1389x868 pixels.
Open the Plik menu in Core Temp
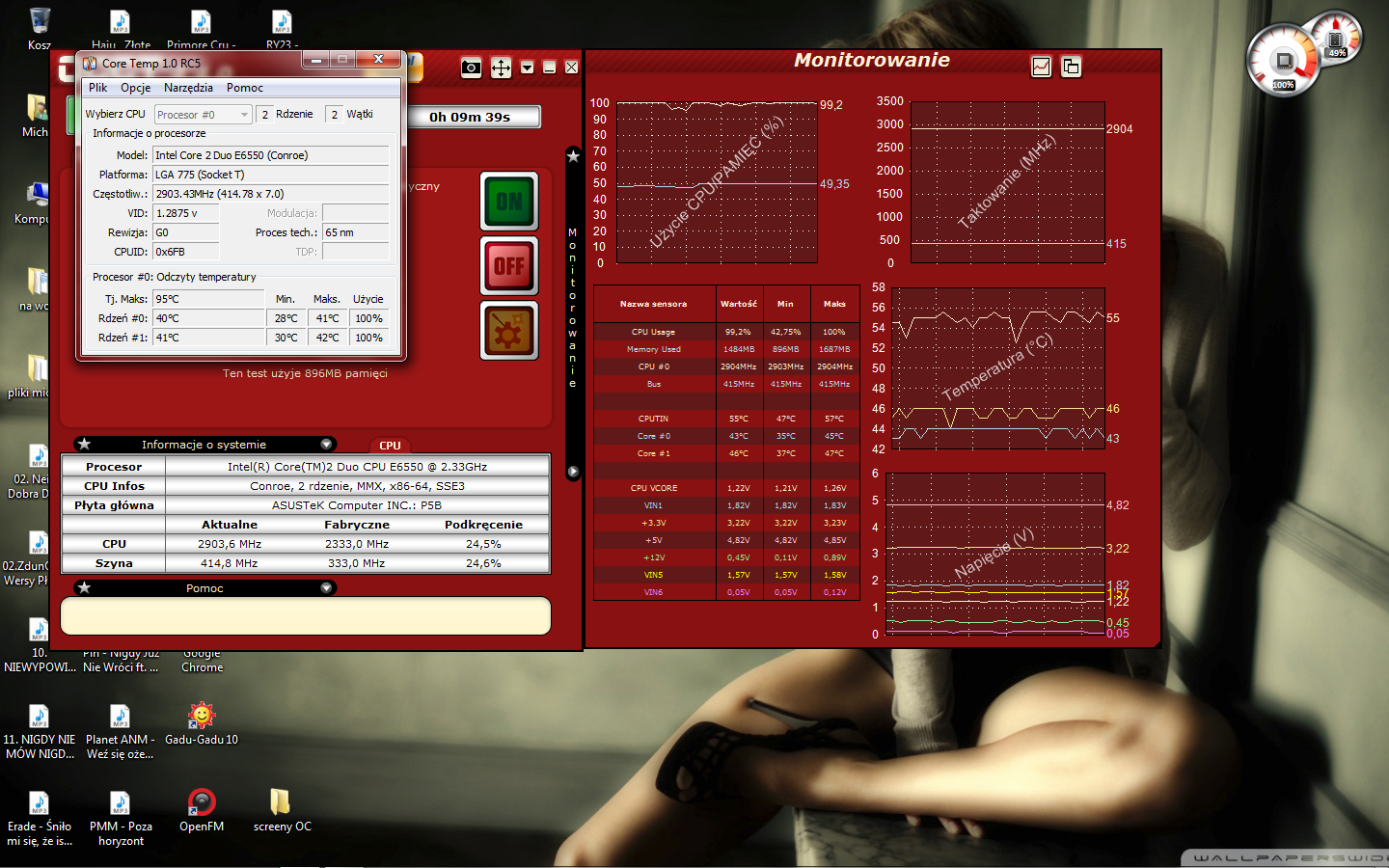[x=98, y=88]
